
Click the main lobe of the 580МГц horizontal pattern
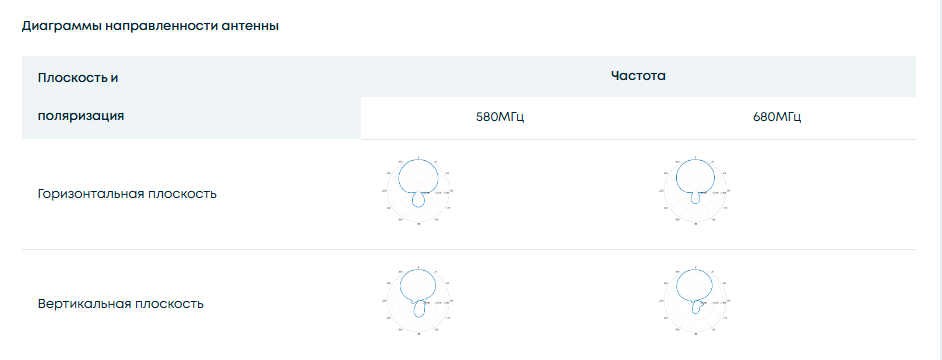418,175
